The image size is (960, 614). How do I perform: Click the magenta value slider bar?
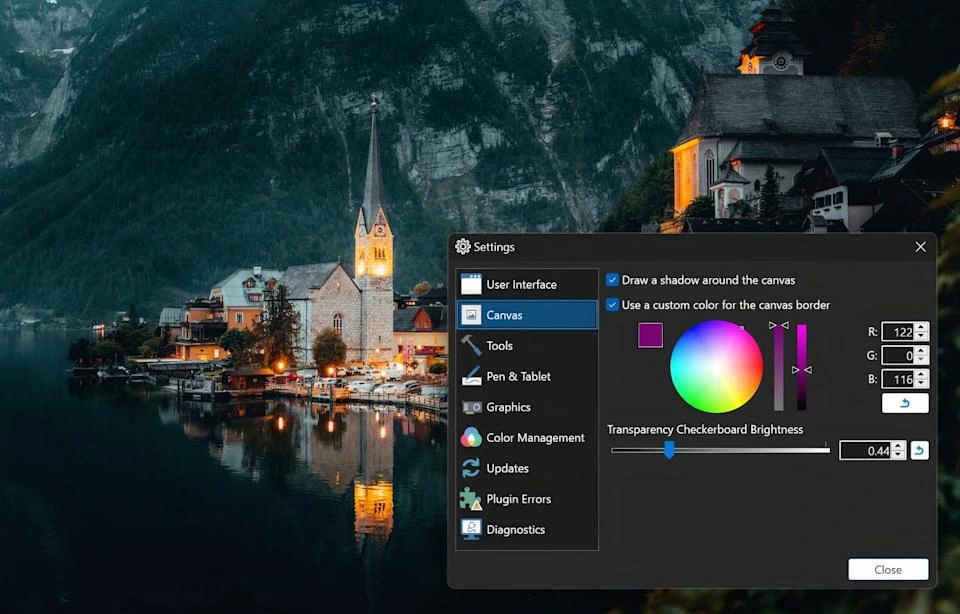click(x=801, y=367)
